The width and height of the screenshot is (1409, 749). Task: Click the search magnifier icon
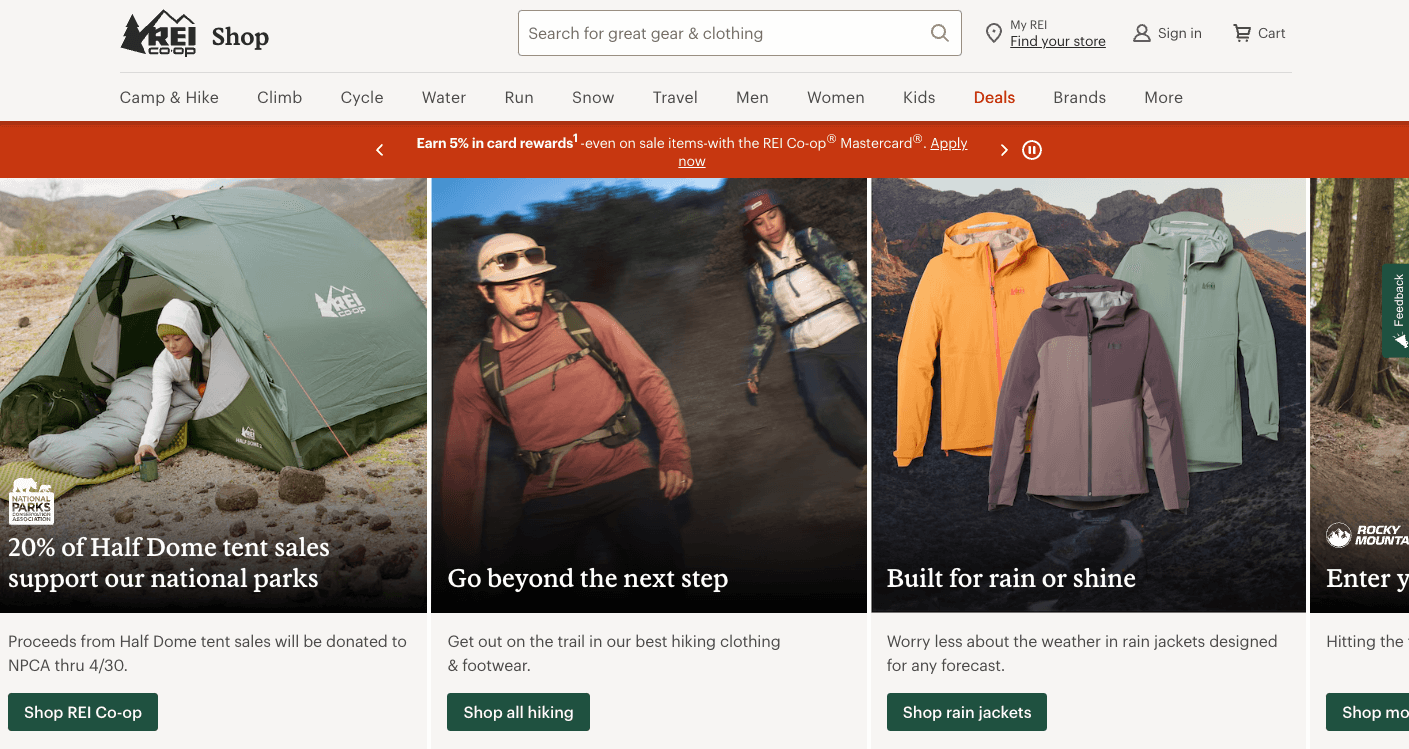pos(939,33)
